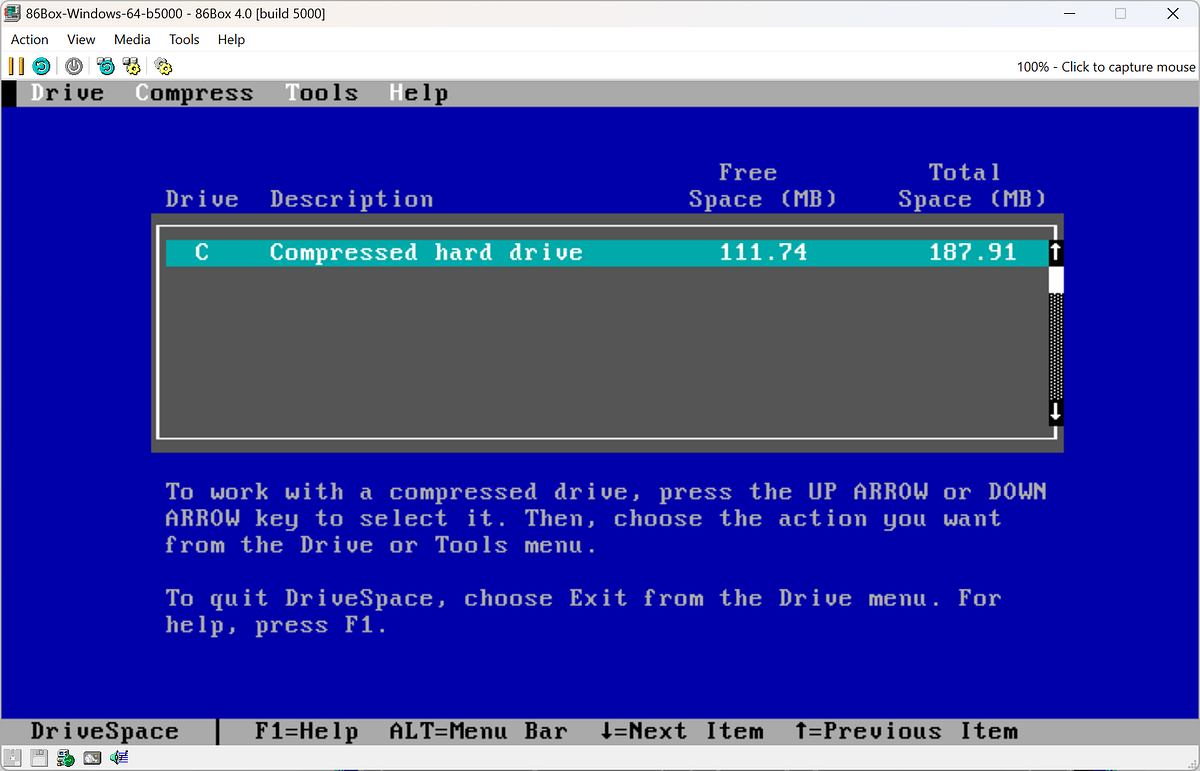This screenshot has height=771, width=1200.
Task: Click the Total Space (MB) column header
Action: pyautogui.click(x=972, y=186)
